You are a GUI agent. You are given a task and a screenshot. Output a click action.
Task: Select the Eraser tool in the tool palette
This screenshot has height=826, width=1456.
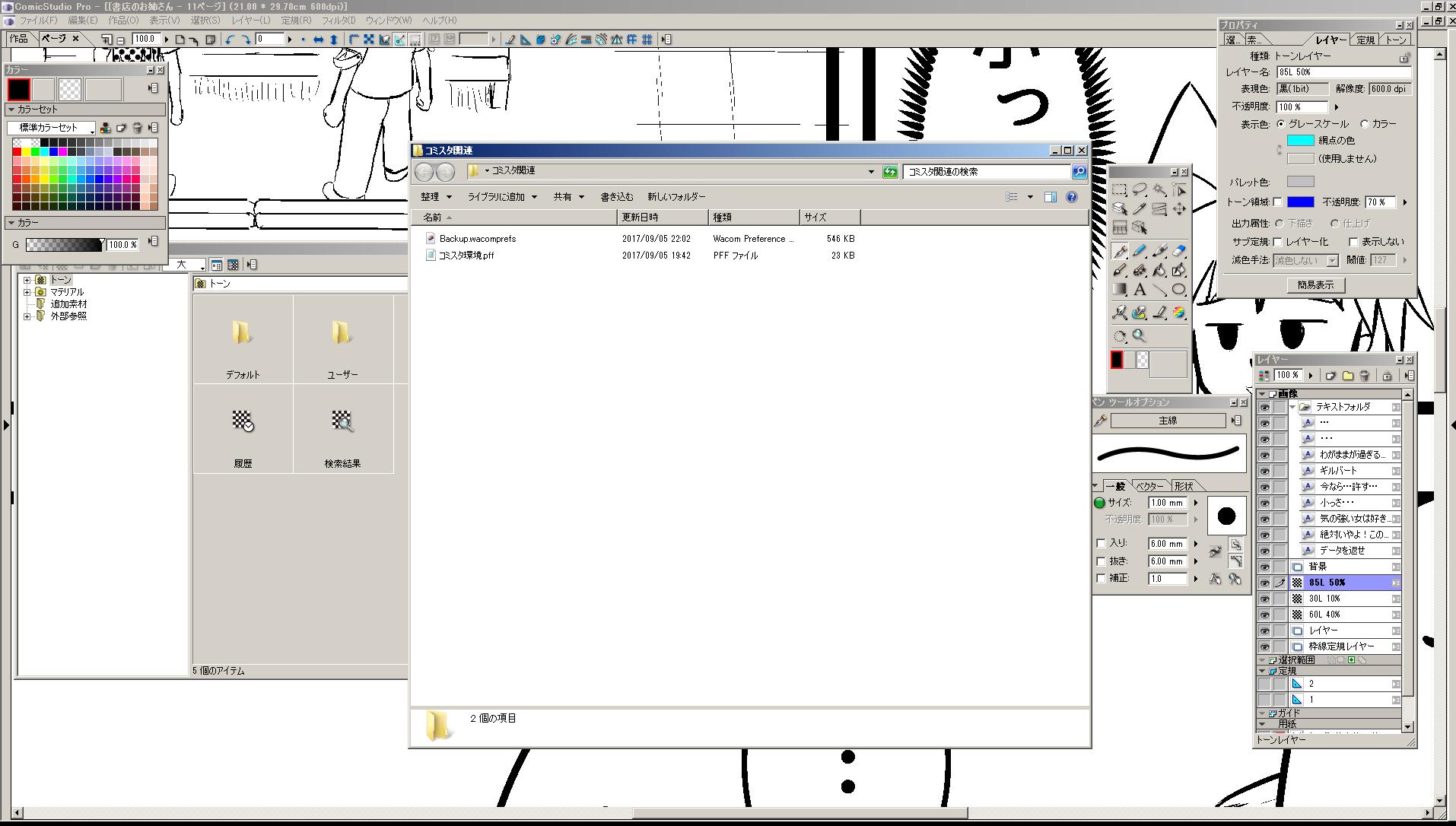1178,250
